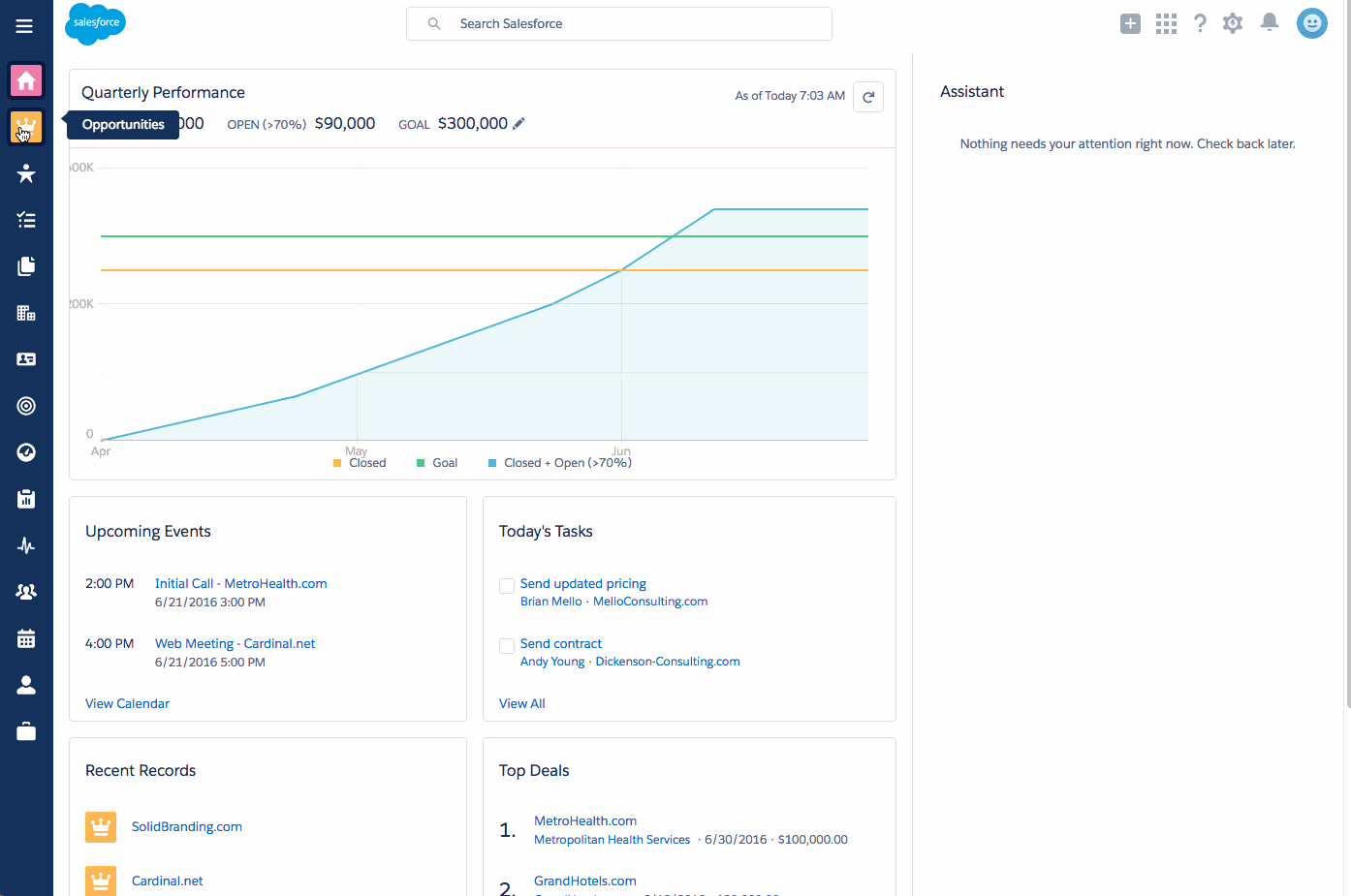Check the Send contract task
Image resolution: width=1351 pixels, height=896 pixels.
pyautogui.click(x=507, y=646)
